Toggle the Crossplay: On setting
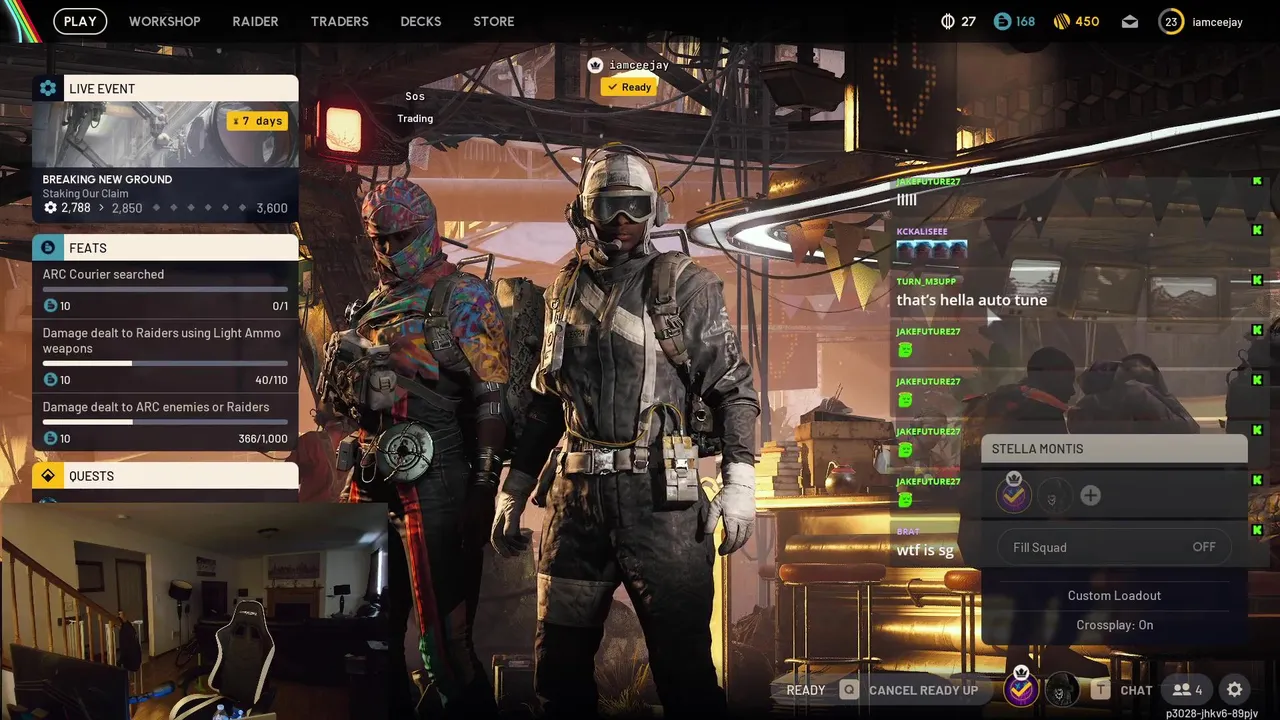 [1114, 625]
